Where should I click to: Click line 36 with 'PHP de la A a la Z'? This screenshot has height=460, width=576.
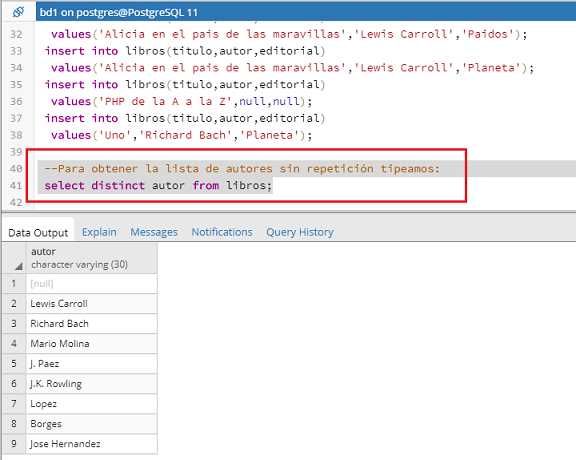[181, 101]
